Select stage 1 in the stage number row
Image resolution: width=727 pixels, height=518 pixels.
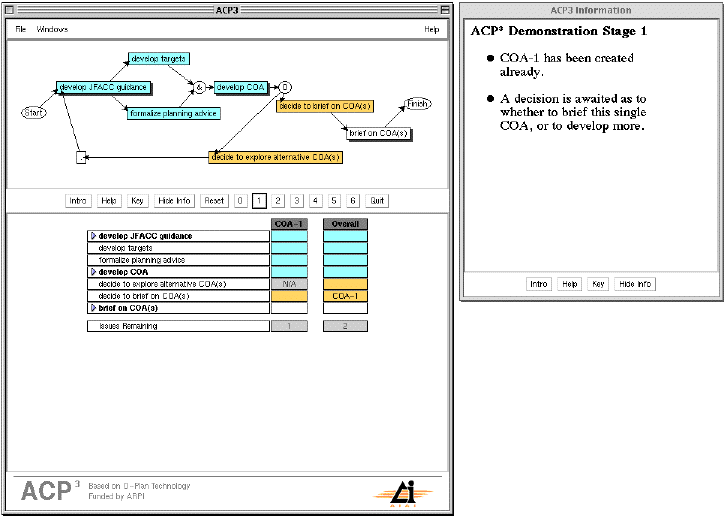[x=259, y=200]
